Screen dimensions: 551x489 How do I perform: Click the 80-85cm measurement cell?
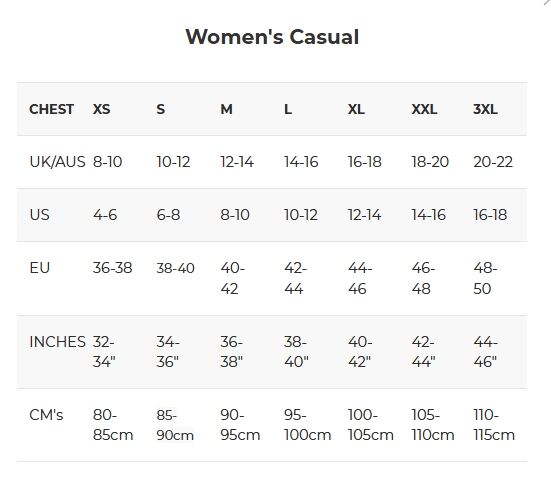pos(113,425)
